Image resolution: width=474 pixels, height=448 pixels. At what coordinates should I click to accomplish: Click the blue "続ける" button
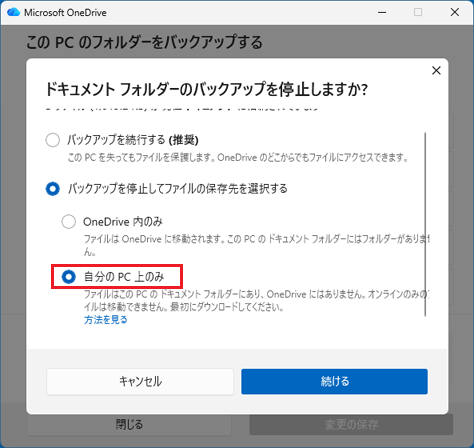[334, 382]
